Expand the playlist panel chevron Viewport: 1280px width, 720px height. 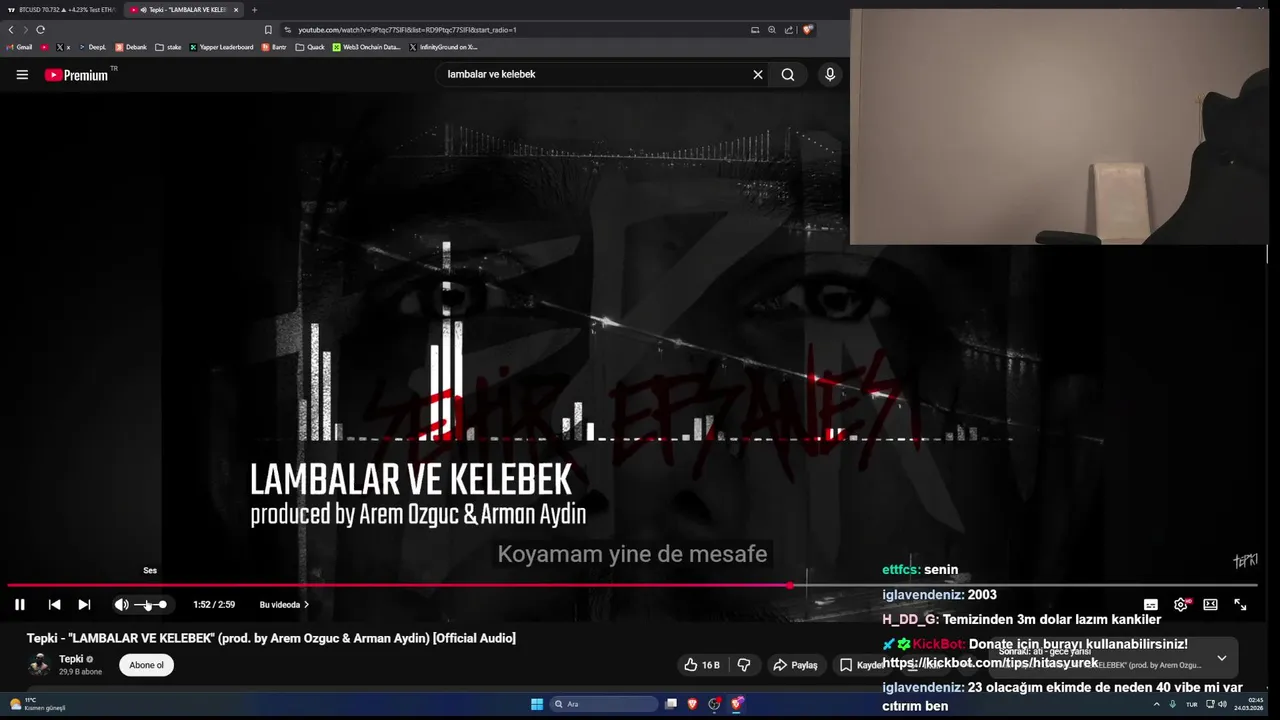[x=1221, y=658]
